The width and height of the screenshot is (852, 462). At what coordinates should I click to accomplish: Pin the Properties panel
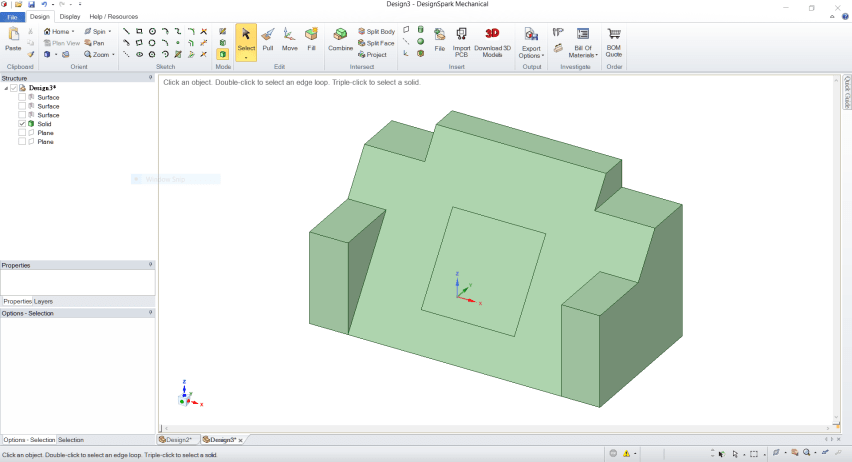(151, 265)
